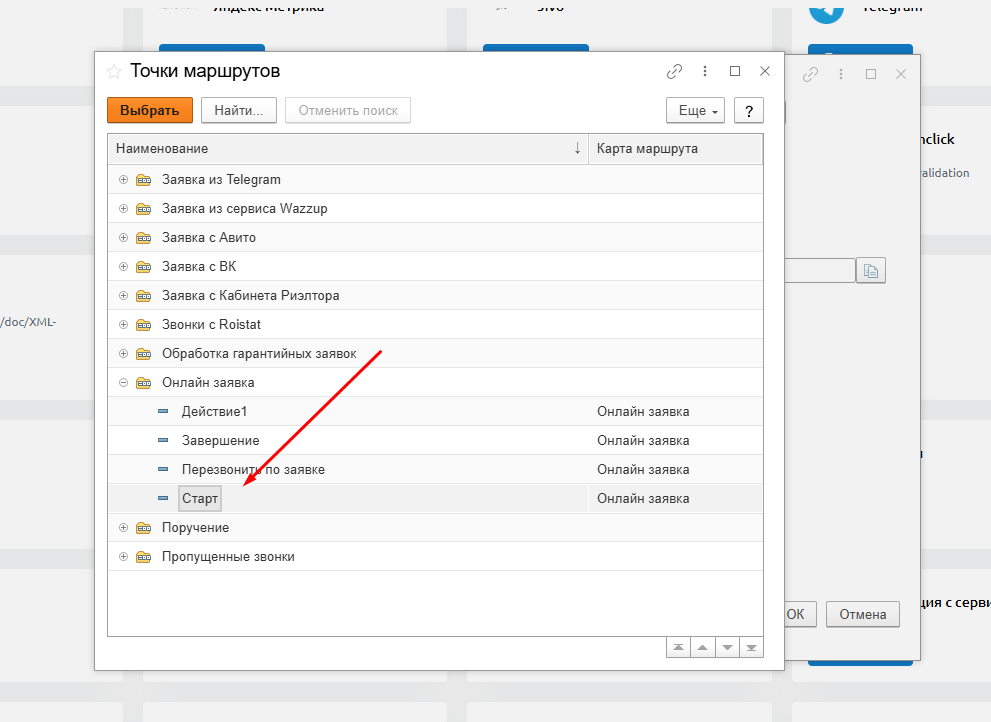Viewport: 991px width, 722px height.
Task: Click the Отмена button in background dialog
Action: 862,614
